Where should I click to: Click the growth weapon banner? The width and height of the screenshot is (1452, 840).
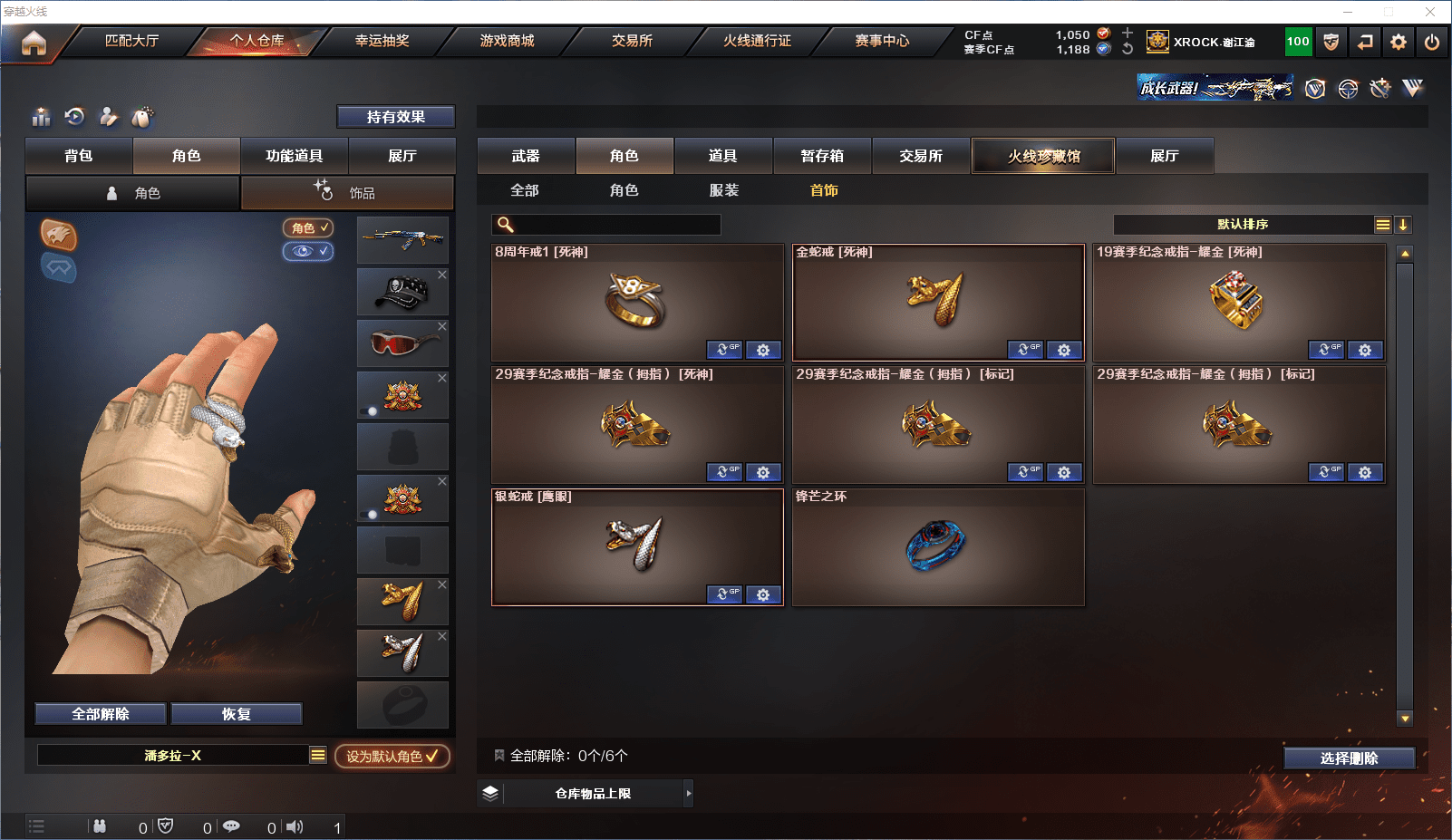click(1215, 88)
